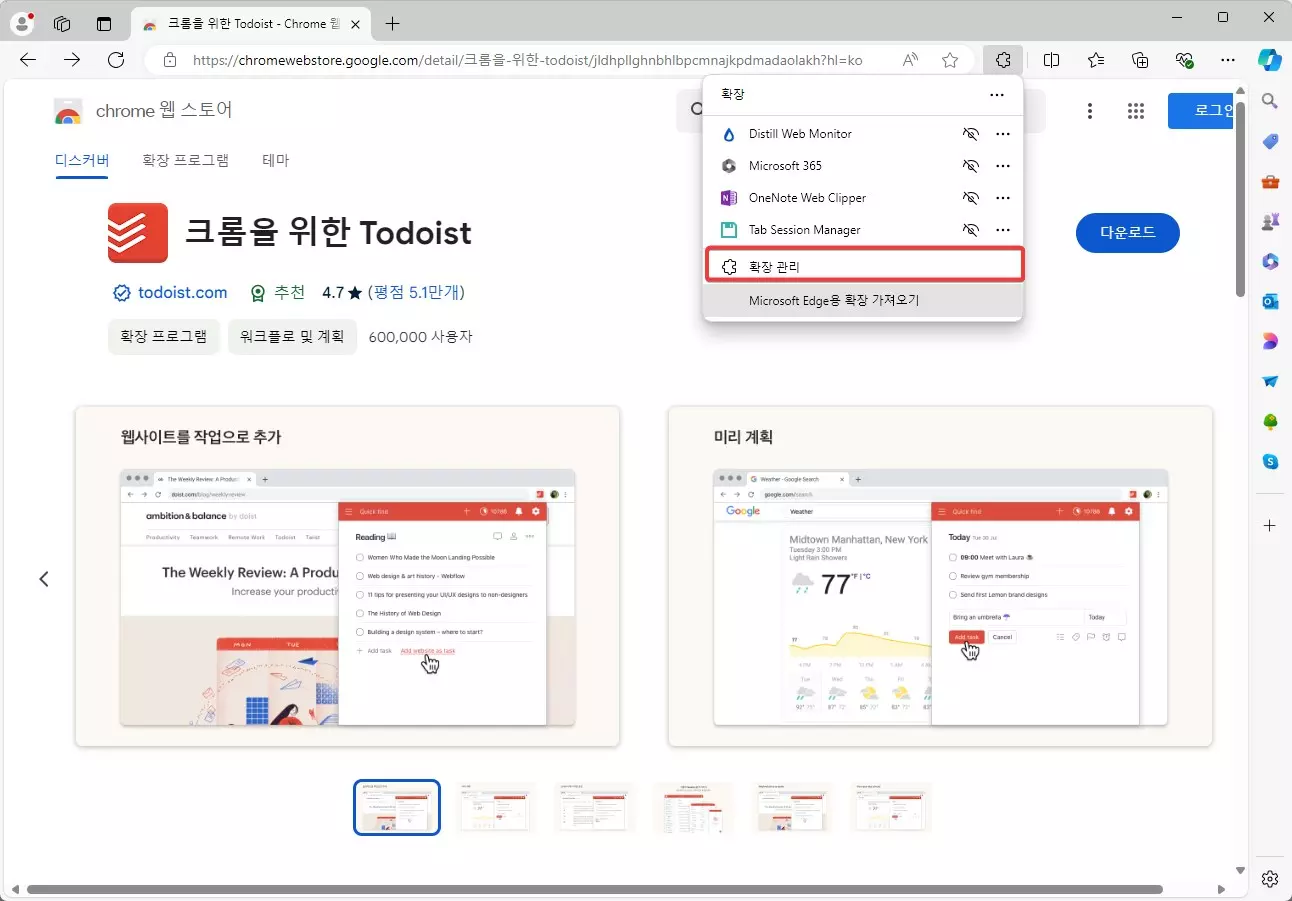Image resolution: width=1292 pixels, height=901 pixels.
Task: Click Microsoft Edge용 확장 가져오기
Action: [863, 300]
